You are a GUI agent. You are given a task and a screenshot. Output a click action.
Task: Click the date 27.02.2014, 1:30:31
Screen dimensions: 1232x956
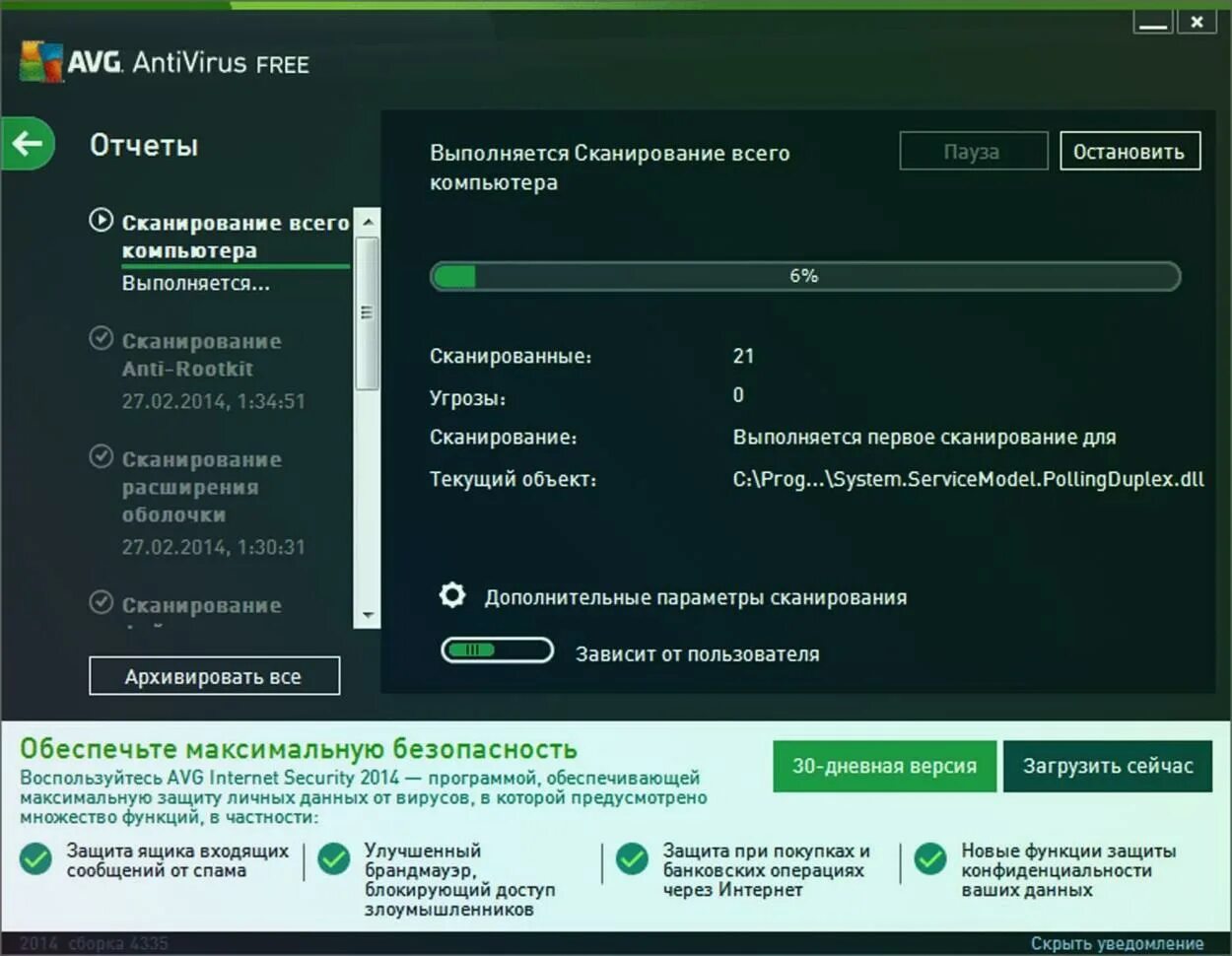point(213,547)
